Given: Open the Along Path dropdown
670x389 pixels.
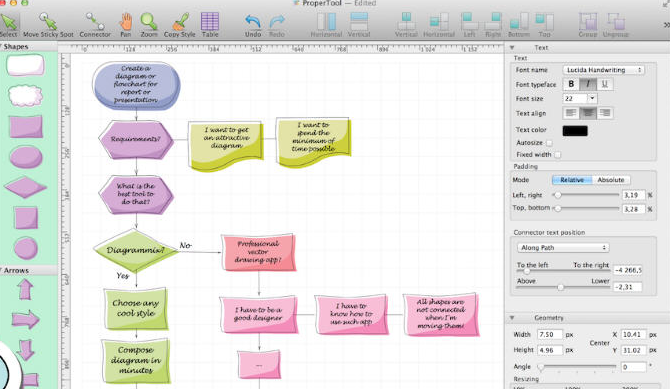Looking at the screenshot, I should (x=563, y=248).
